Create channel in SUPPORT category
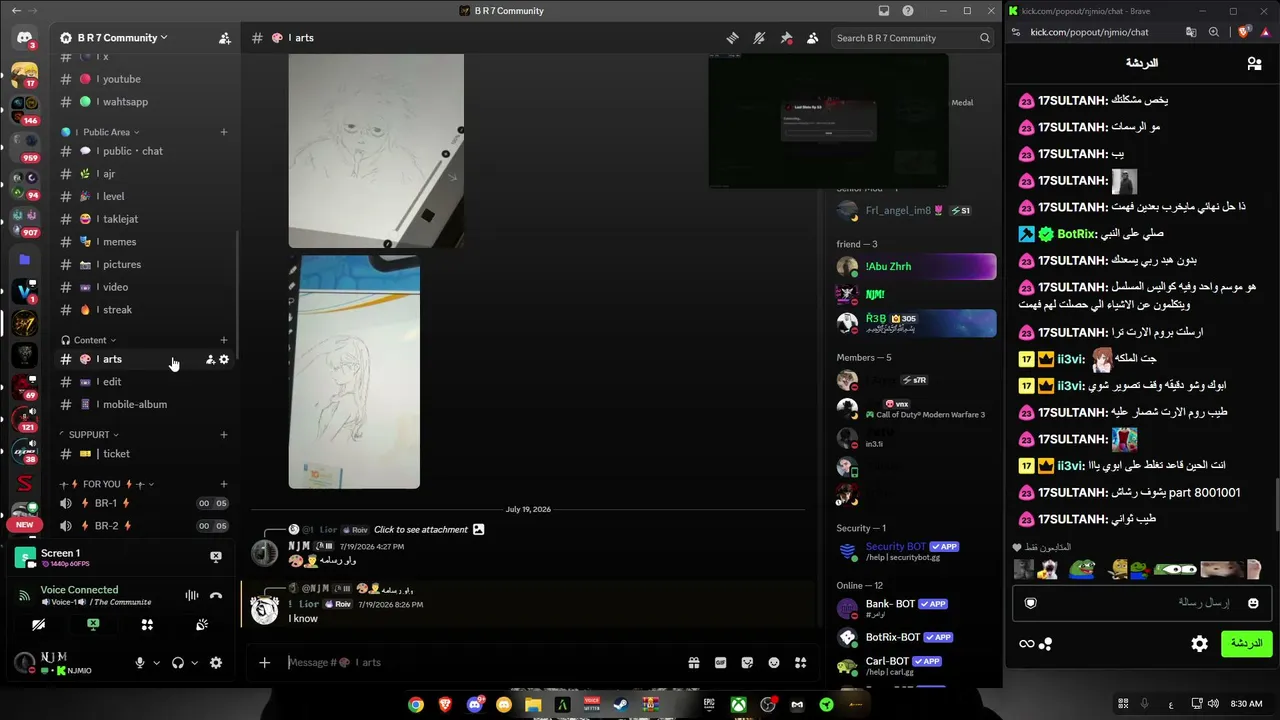This screenshot has width=1280, height=720. tap(224, 435)
